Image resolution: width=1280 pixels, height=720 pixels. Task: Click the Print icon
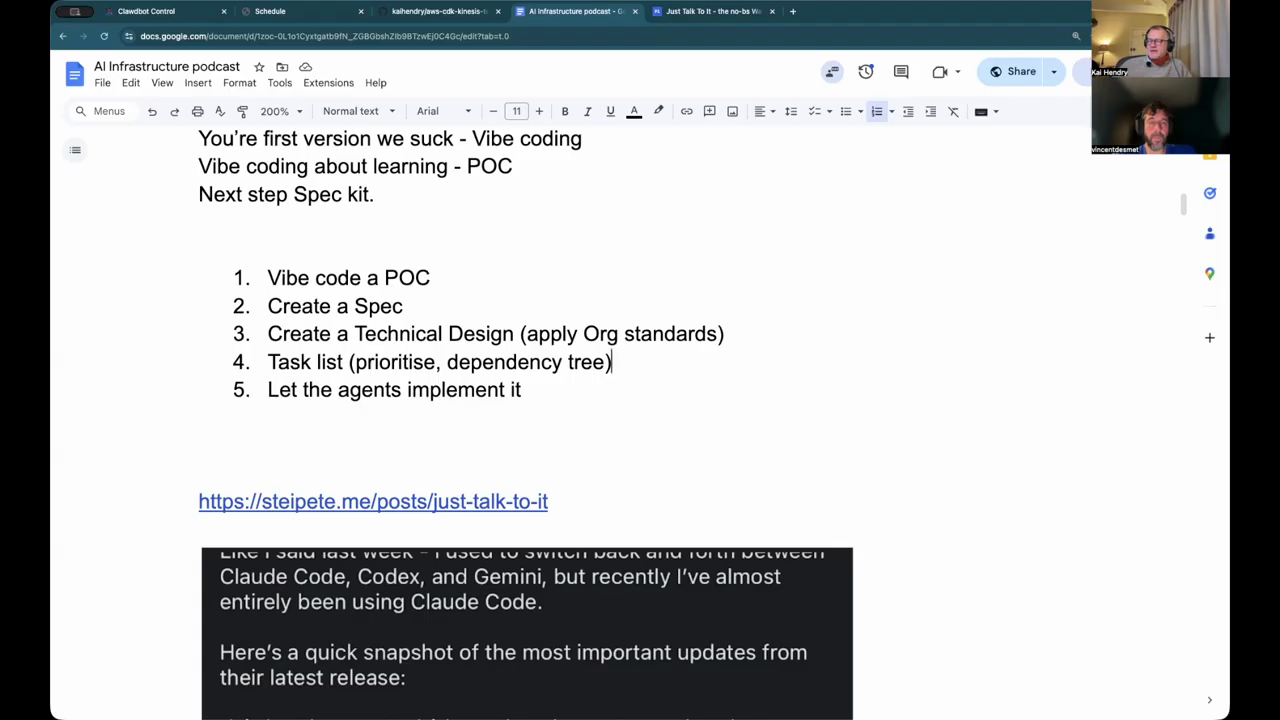coord(197,111)
